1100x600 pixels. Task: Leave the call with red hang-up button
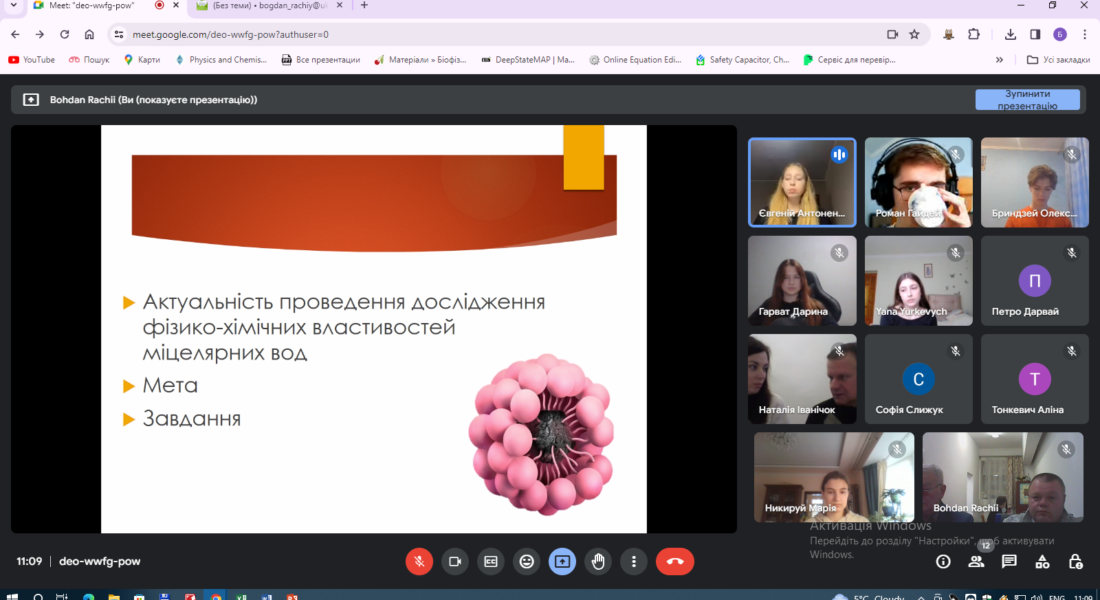point(675,561)
